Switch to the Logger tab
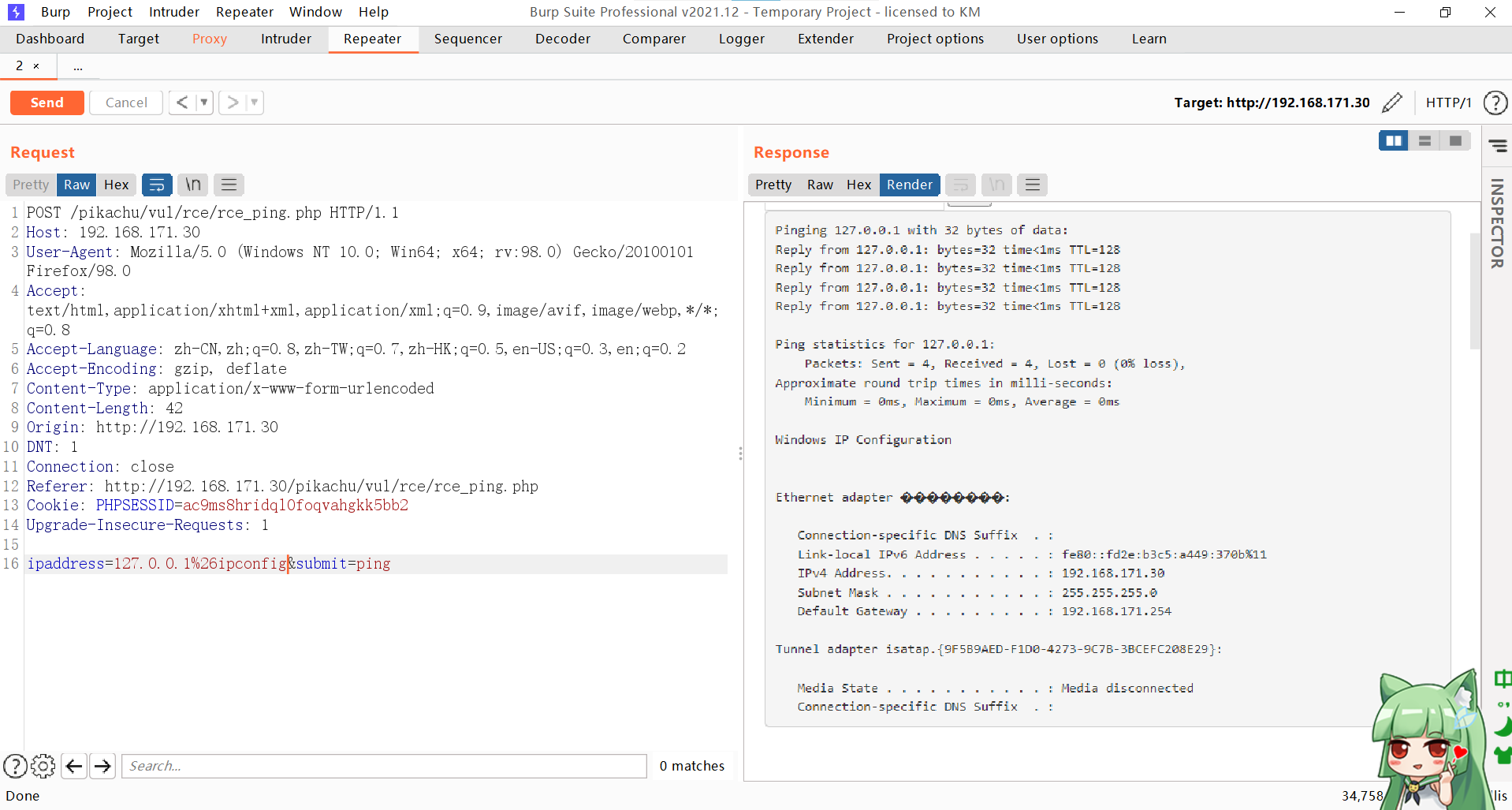The height and width of the screenshot is (810, 1512). 742,39
